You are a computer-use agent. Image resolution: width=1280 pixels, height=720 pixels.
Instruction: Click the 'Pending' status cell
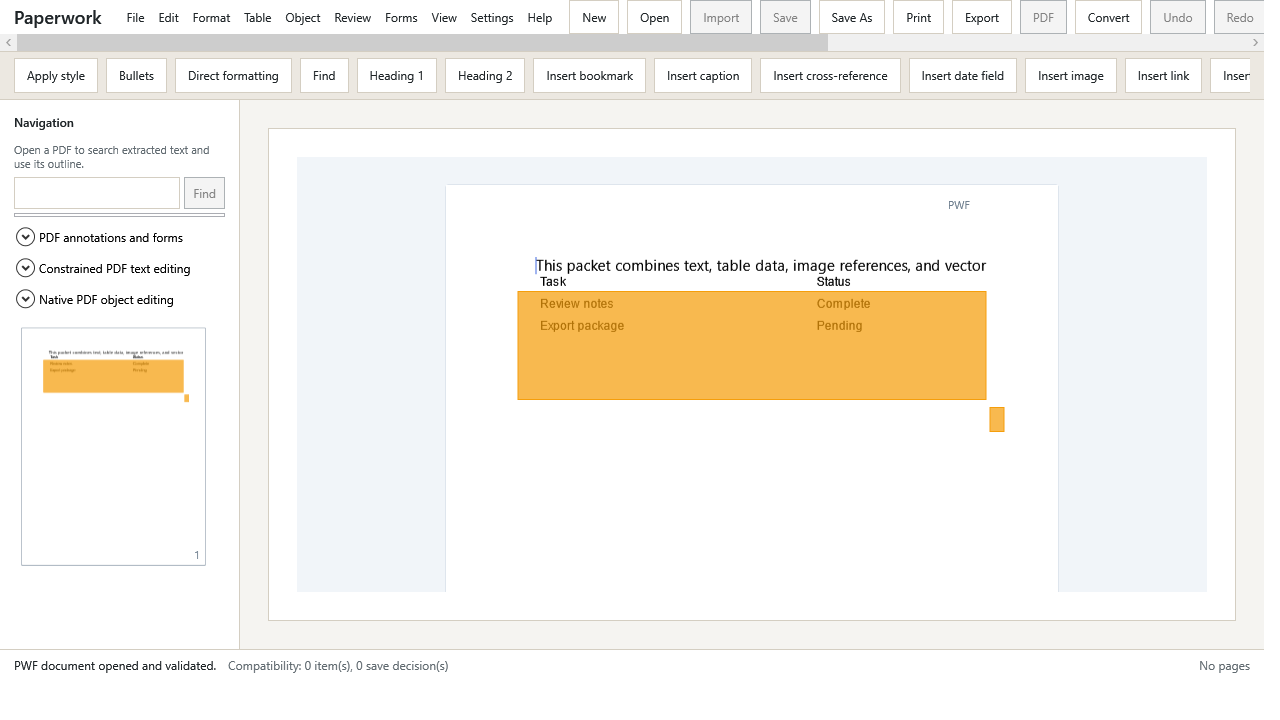(x=839, y=326)
